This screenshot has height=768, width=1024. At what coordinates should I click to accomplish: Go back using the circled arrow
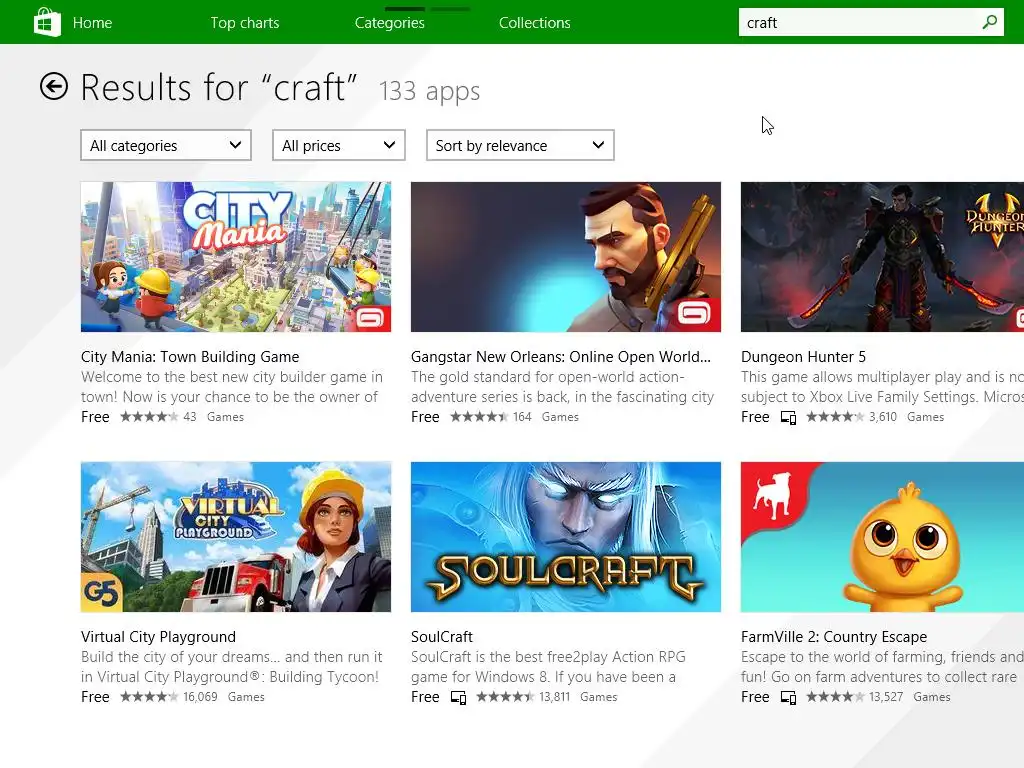pyautogui.click(x=54, y=86)
